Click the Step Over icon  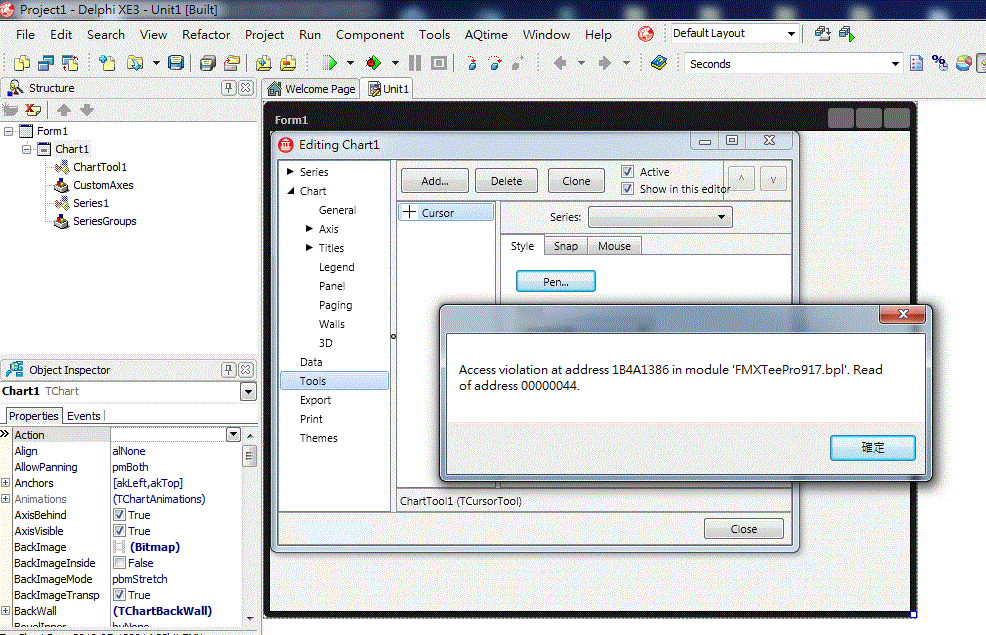pyautogui.click(x=496, y=63)
